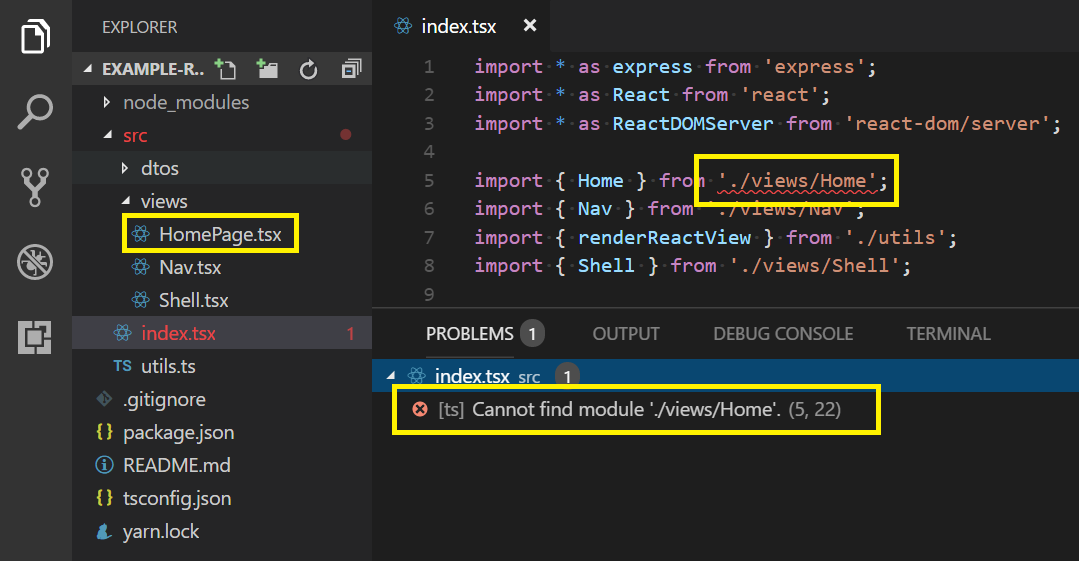Click the problems count badge next to PROBLEMS
This screenshot has width=1079, height=561.
(x=532, y=334)
